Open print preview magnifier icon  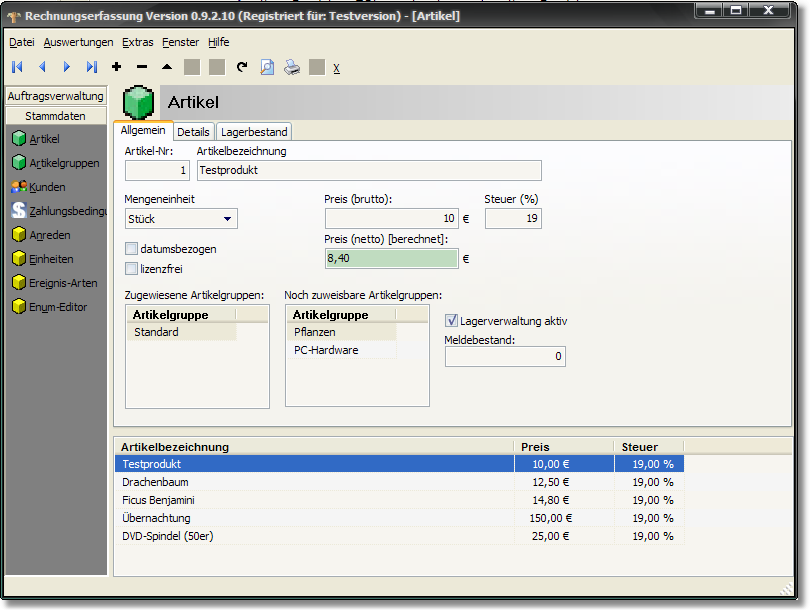tap(267, 67)
